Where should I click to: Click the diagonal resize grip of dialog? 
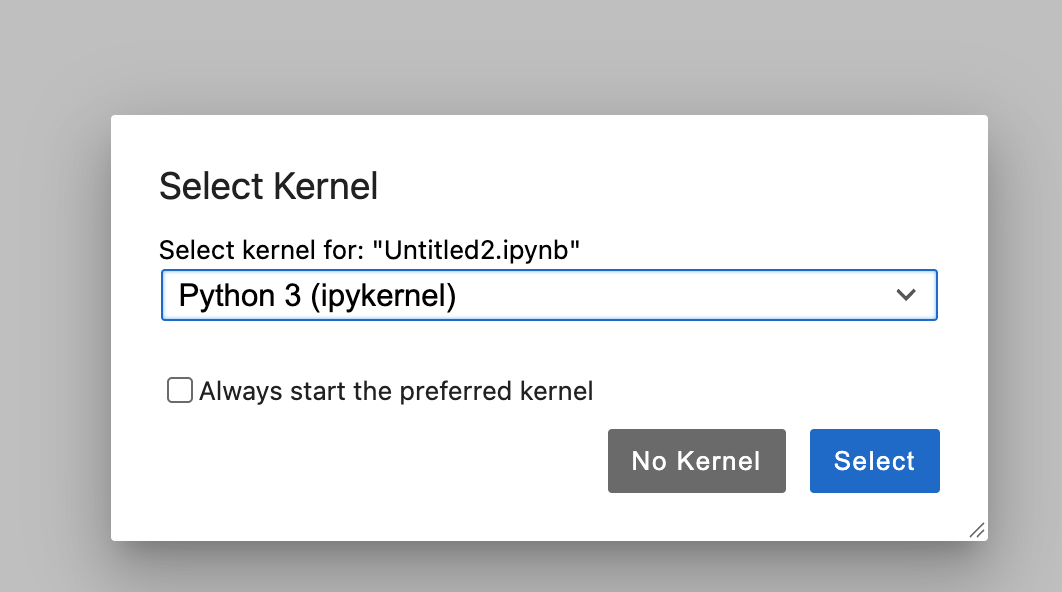(977, 530)
